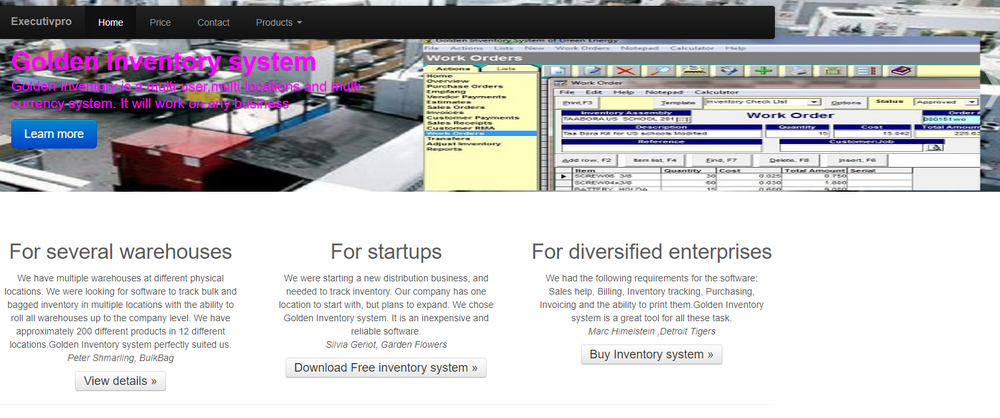Click the Options button

pos(846,103)
